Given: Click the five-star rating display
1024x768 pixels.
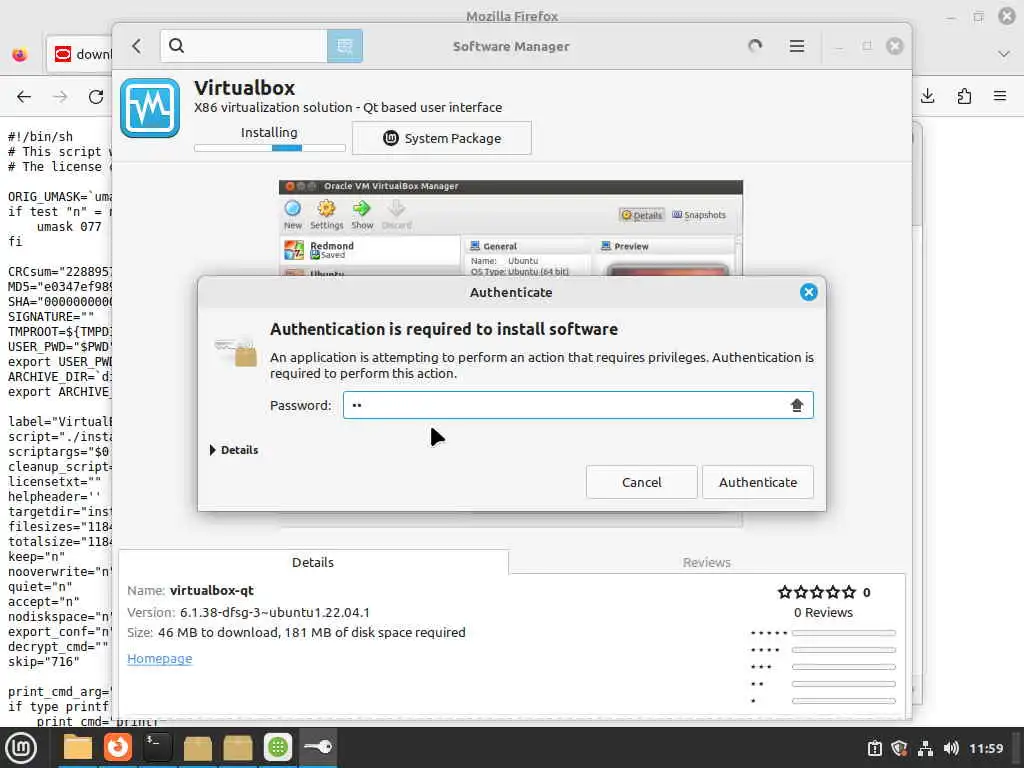Looking at the screenshot, I should click(x=816, y=592).
